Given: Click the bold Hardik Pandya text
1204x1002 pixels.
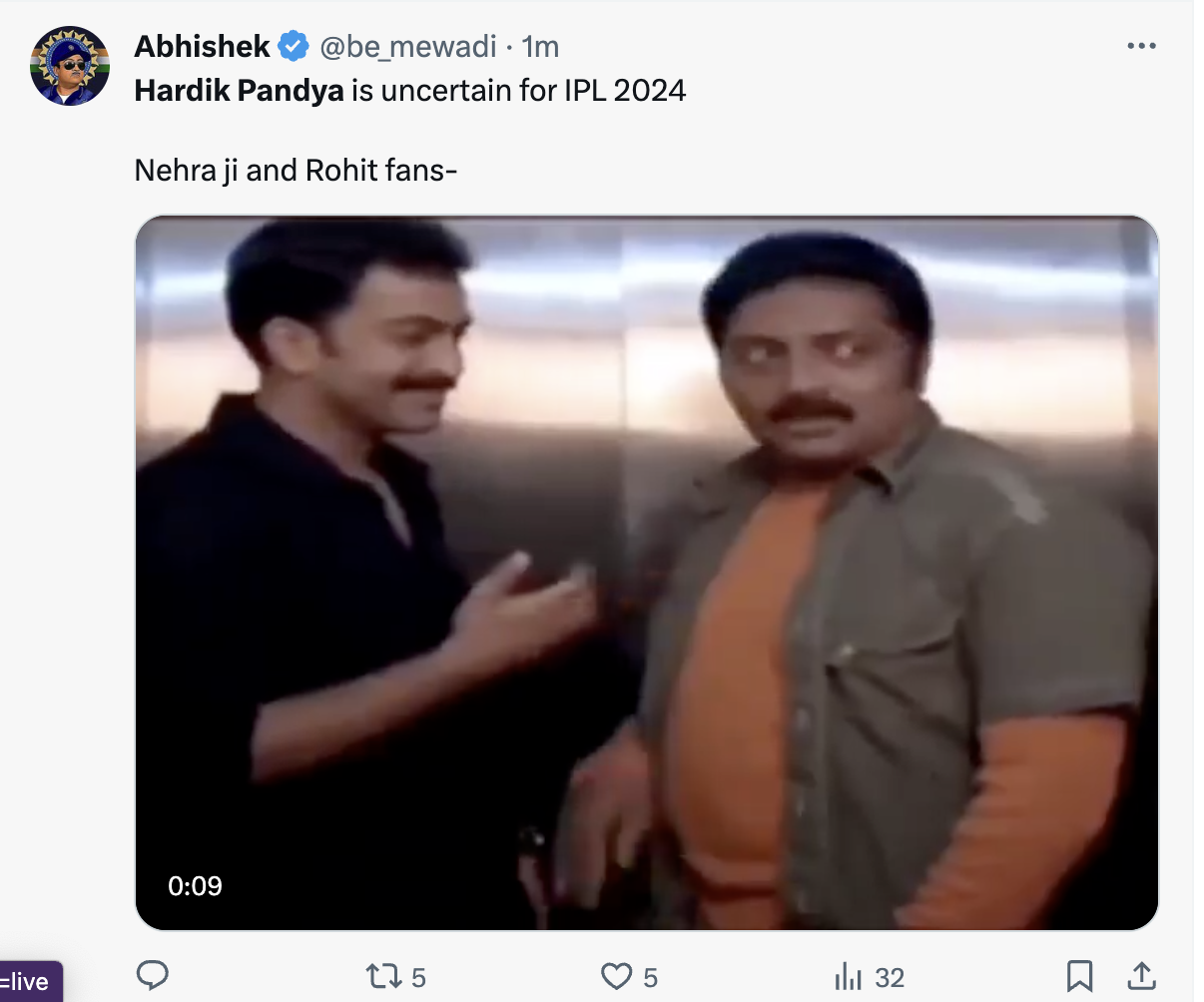Looking at the screenshot, I should [239, 91].
